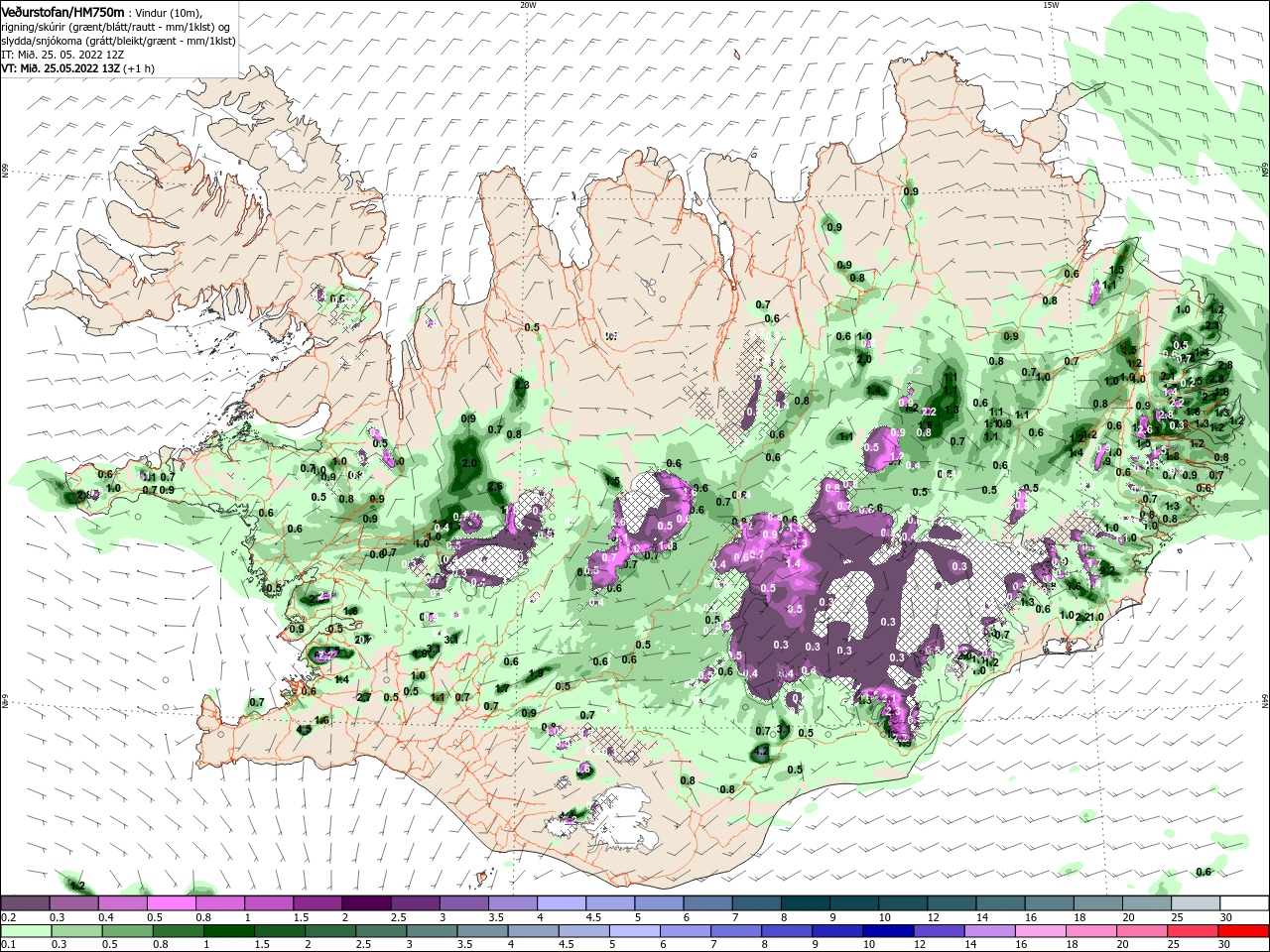This screenshot has width=1270, height=952.
Task: Pick the green 0.5 swatch in the lower rain legend
Action: (127, 931)
